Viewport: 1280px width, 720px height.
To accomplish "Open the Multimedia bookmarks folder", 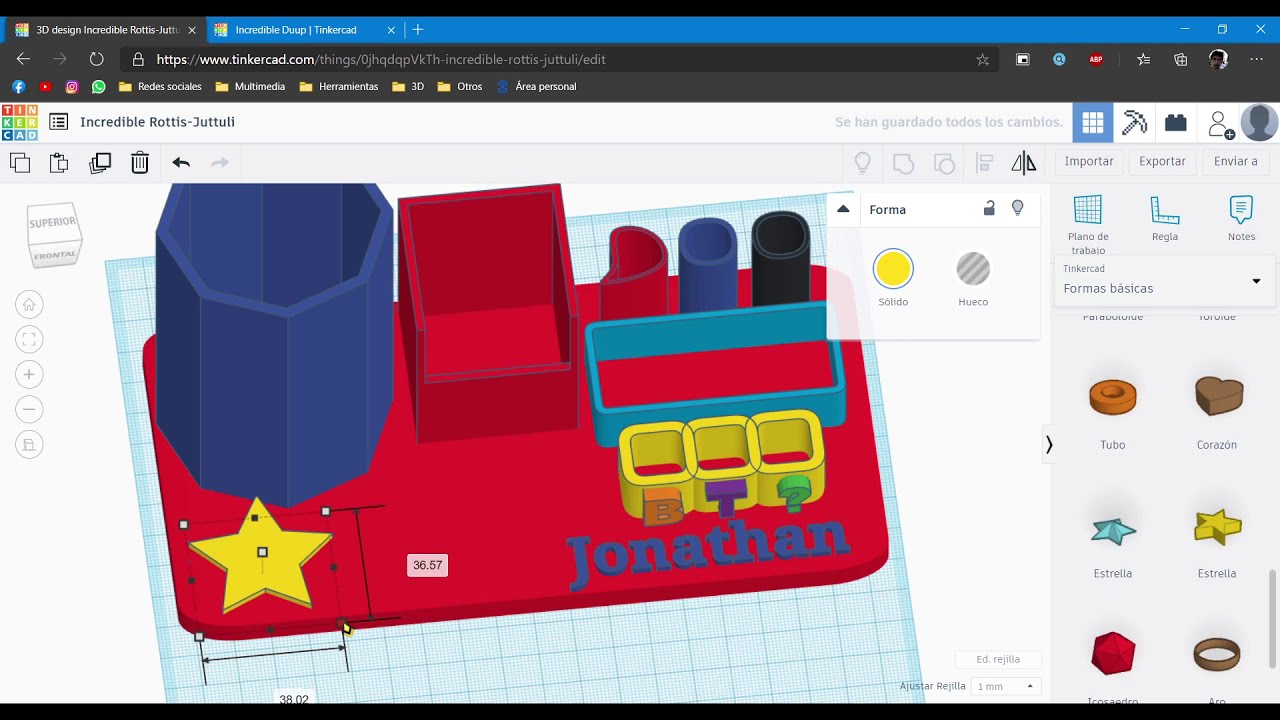I will 250,87.
